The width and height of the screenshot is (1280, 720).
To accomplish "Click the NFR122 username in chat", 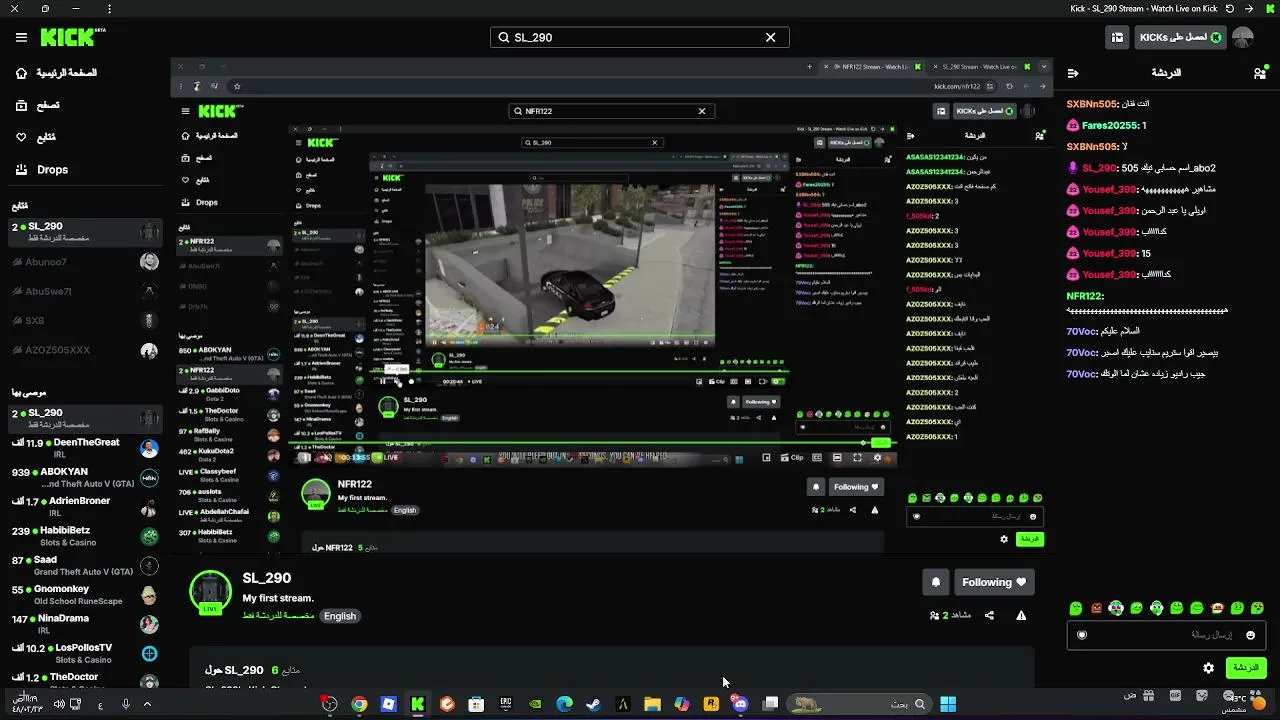I will [x=1085, y=296].
